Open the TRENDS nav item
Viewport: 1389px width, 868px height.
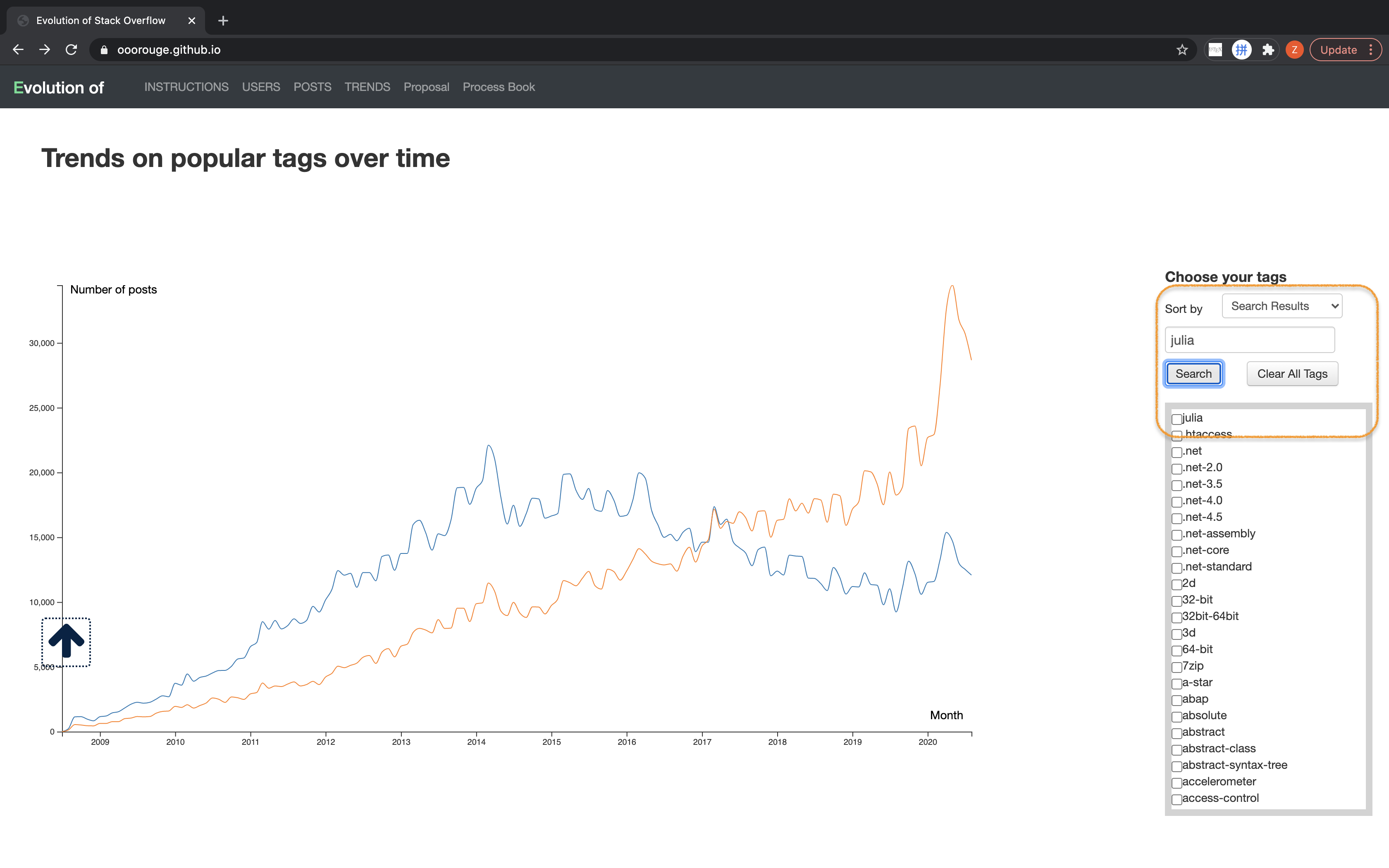[368, 87]
